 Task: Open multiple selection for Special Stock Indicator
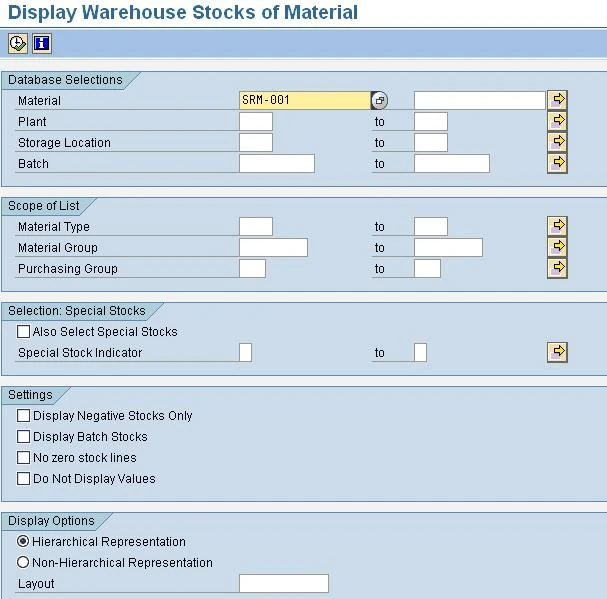(x=558, y=352)
